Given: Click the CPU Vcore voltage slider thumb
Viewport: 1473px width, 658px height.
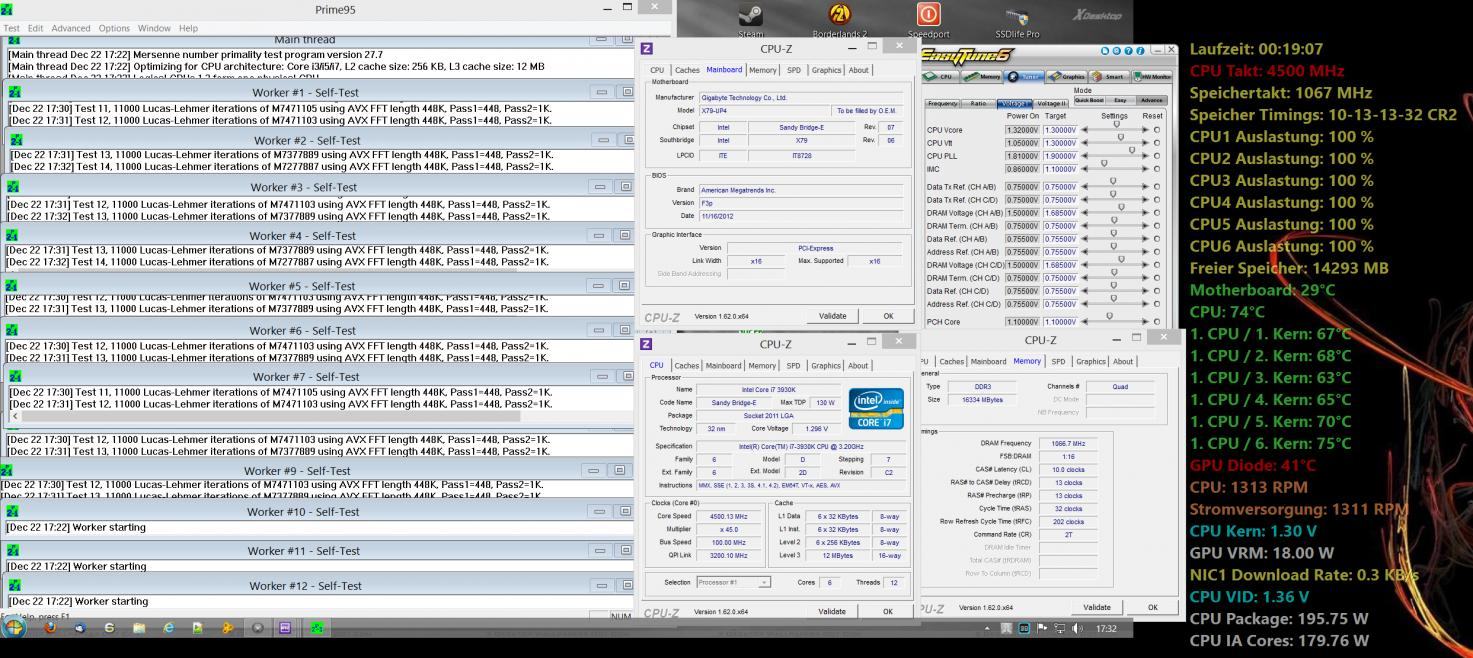Looking at the screenshot, I should 1117,125.
